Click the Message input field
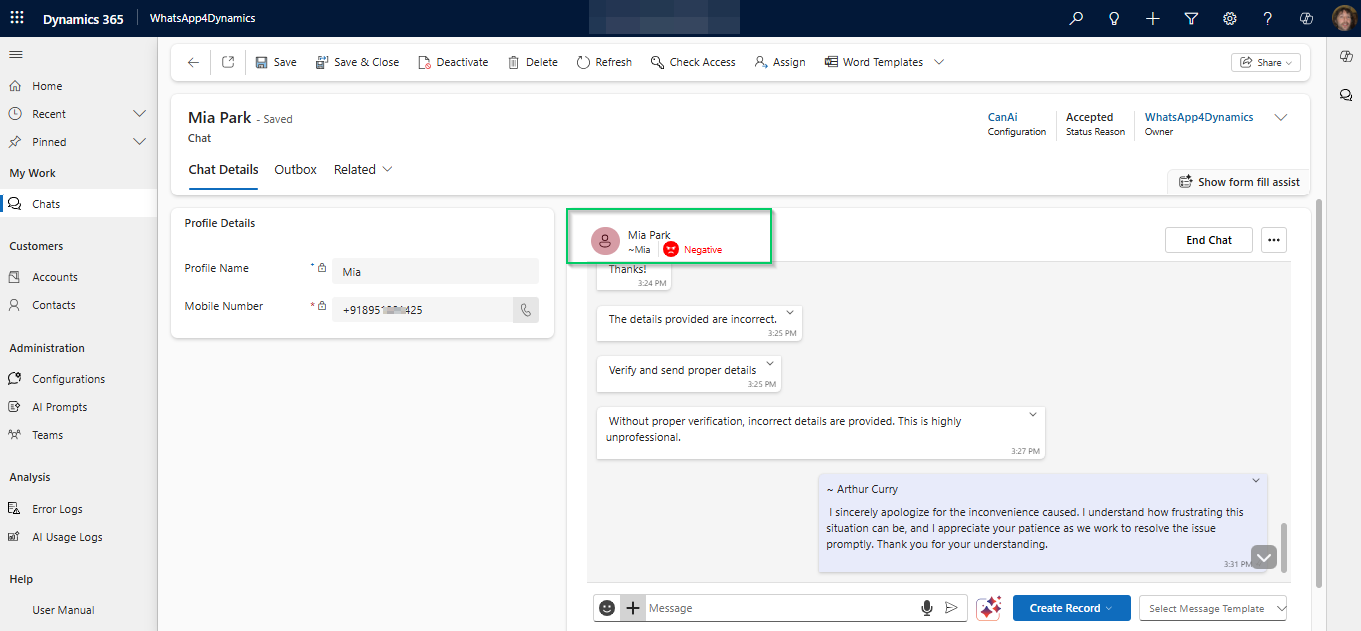The width and height of the screenshot is (1361, 631). [780, 608]
